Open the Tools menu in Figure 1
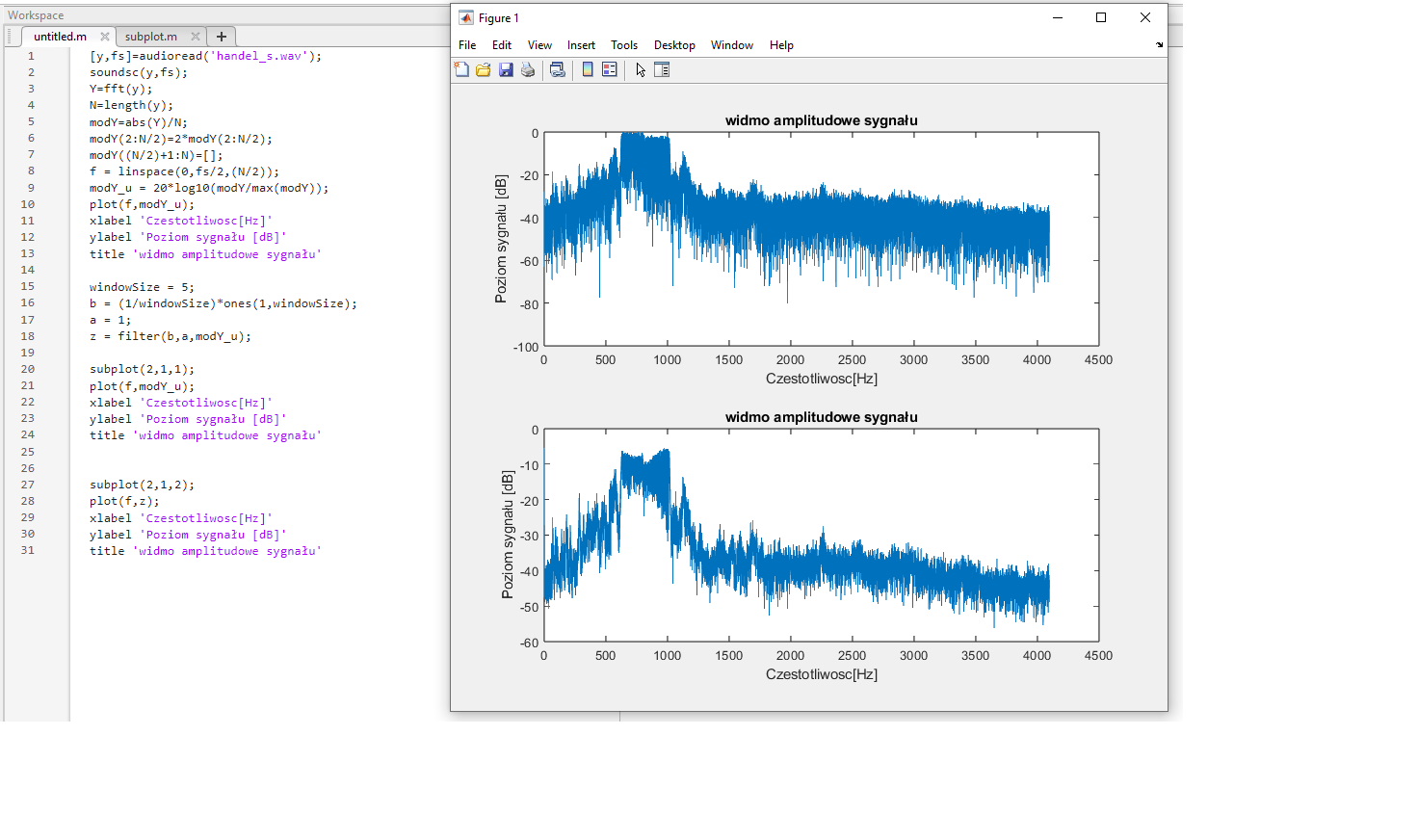Image resolution: width=1418 pixels, height=840 pixels. click(624, 45)
